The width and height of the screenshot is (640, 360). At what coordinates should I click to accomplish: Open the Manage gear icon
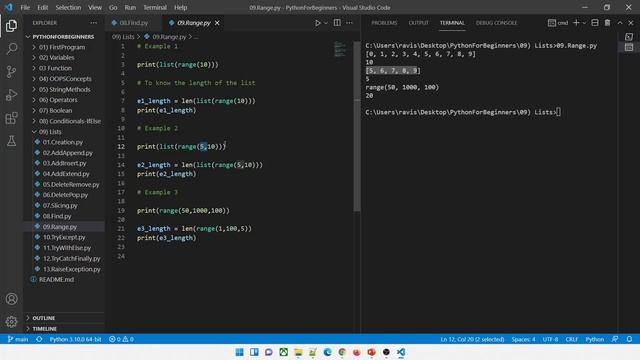[11, 322]
